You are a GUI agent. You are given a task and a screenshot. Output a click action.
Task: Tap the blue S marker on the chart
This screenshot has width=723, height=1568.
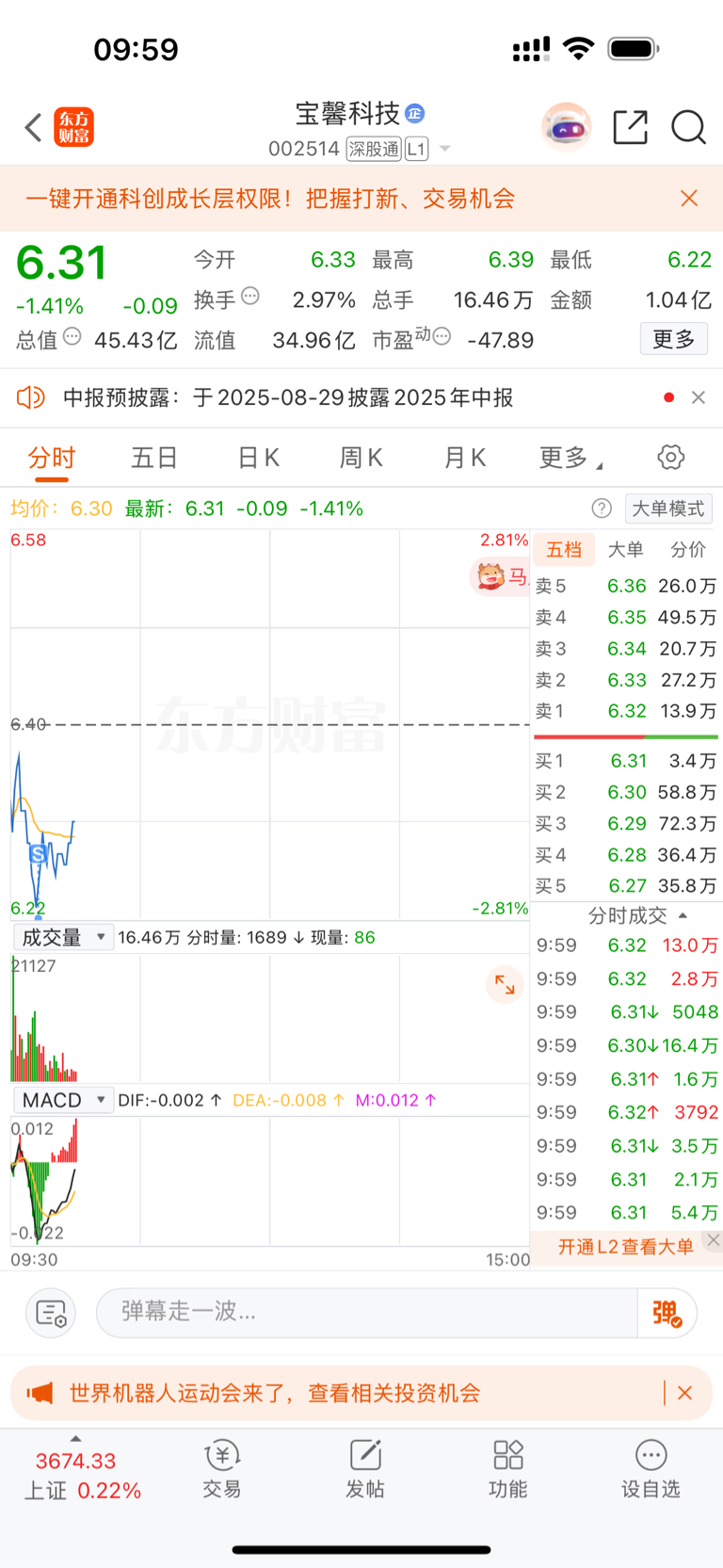click(38, 854)
